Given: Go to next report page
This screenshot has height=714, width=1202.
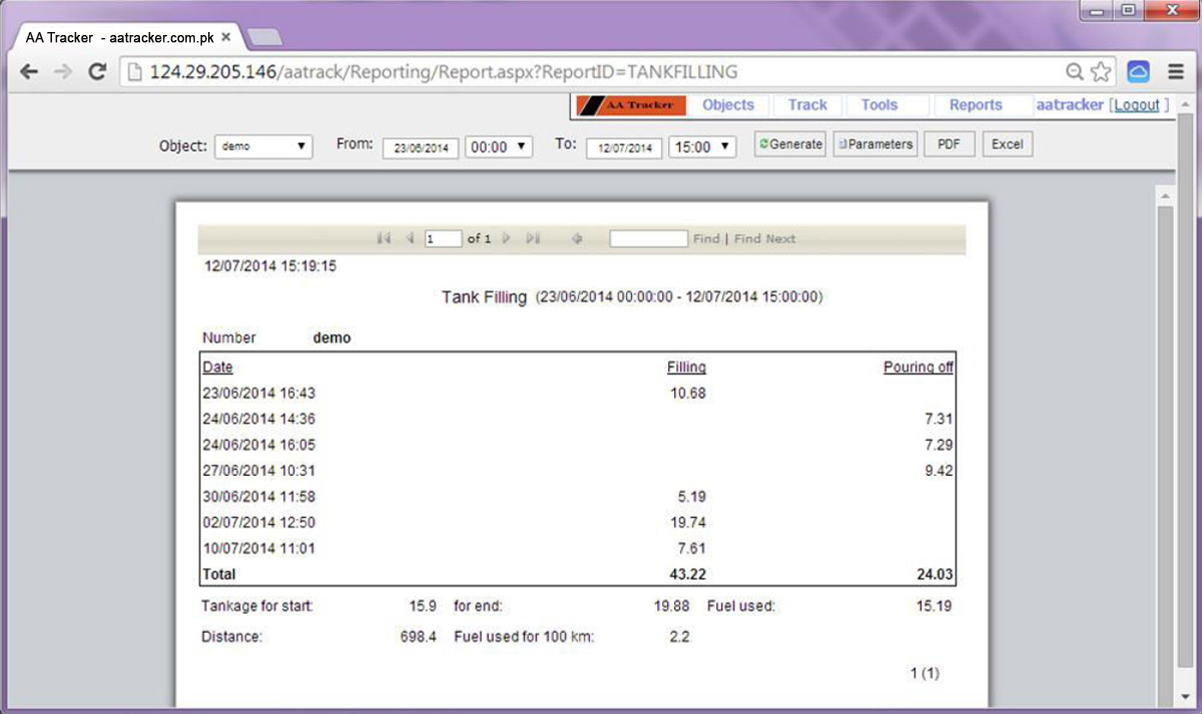Looking at the screenshot, I should (506, 239).
